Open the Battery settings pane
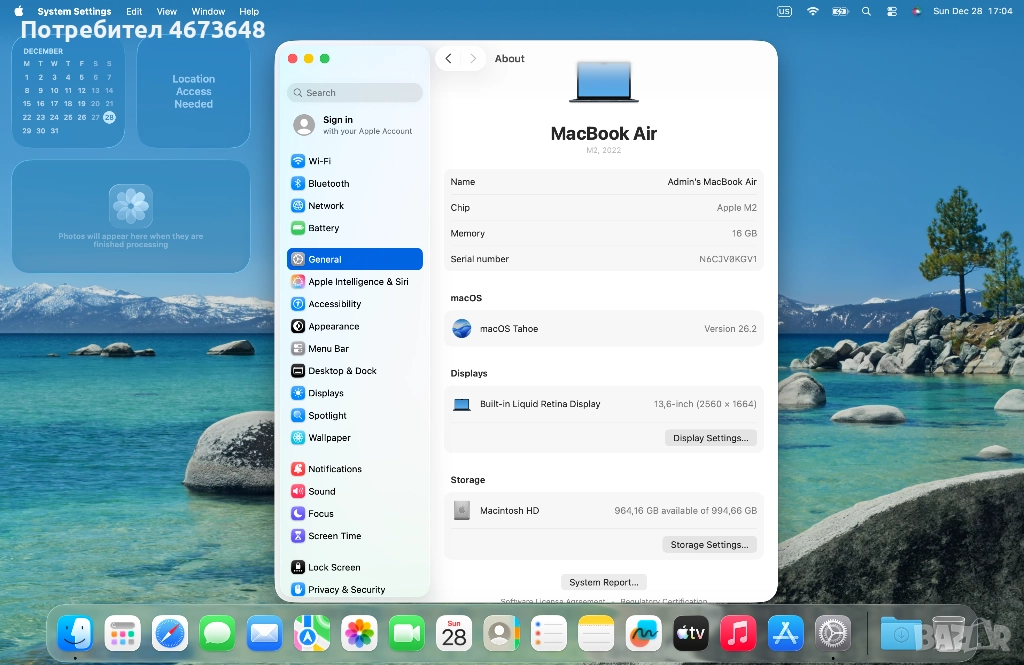Viewport: 1024px width, 665px height. pyautogui.click(x=323, y=228)
